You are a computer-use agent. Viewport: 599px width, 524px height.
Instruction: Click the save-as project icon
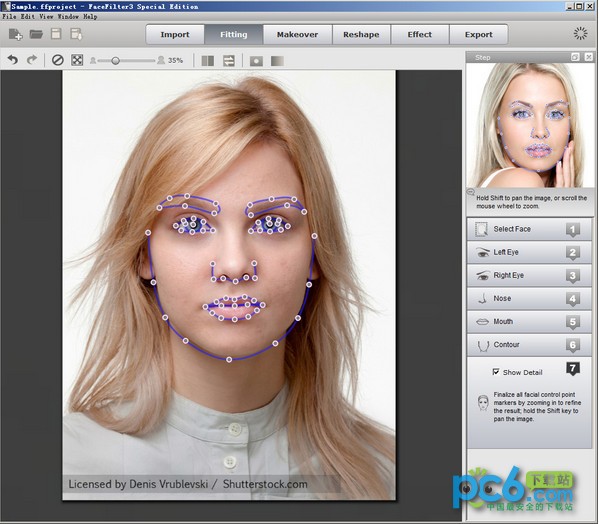coord(76,34)
